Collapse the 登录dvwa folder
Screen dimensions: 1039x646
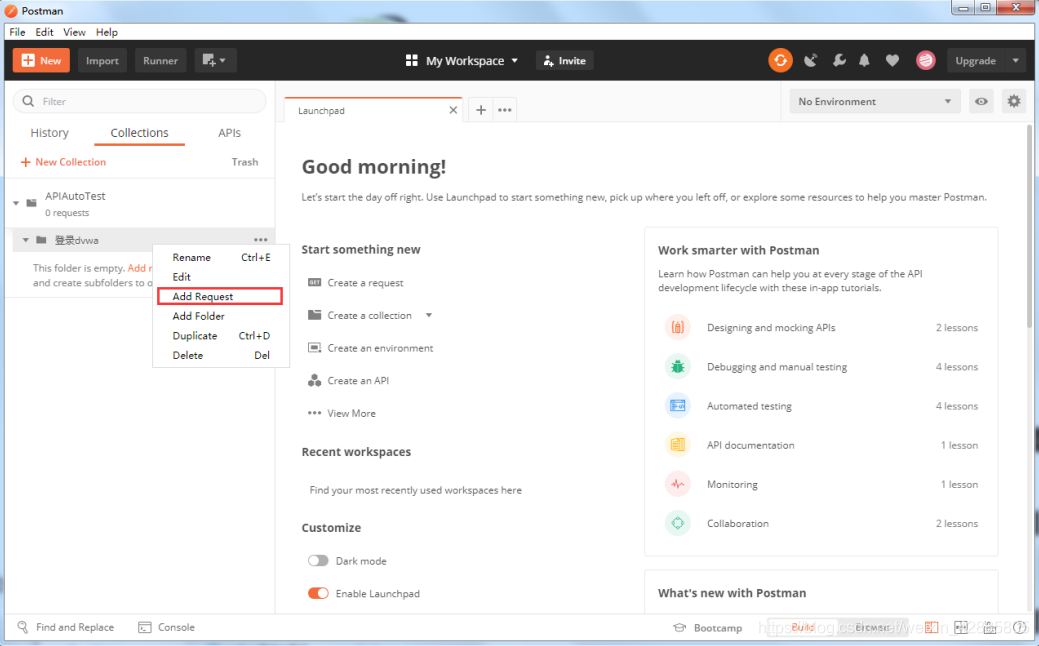[25, 240]
